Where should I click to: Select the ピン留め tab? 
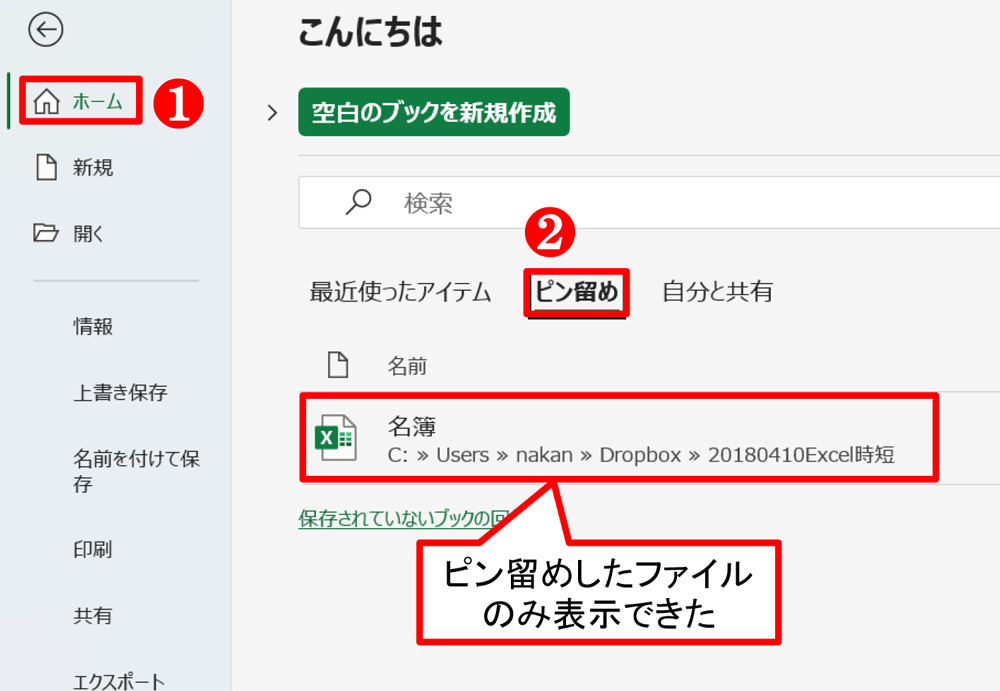[577, 292]
